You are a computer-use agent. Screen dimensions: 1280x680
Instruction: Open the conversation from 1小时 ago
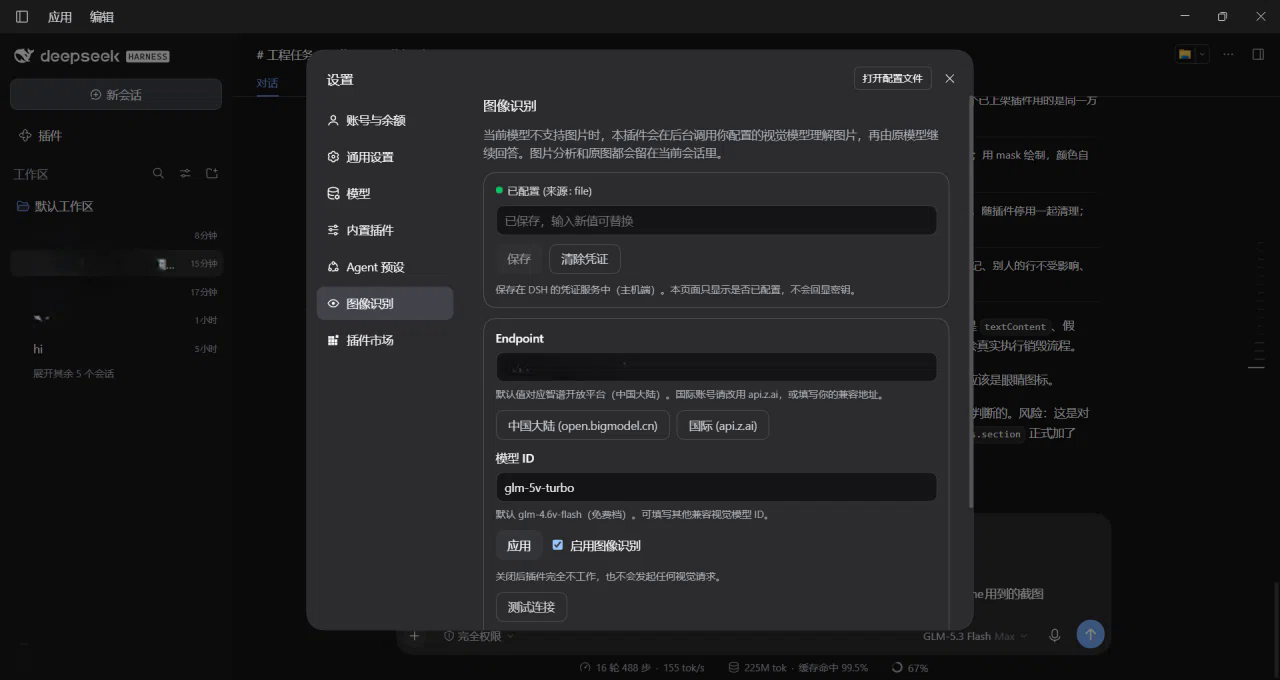click(x=116, y=320)
